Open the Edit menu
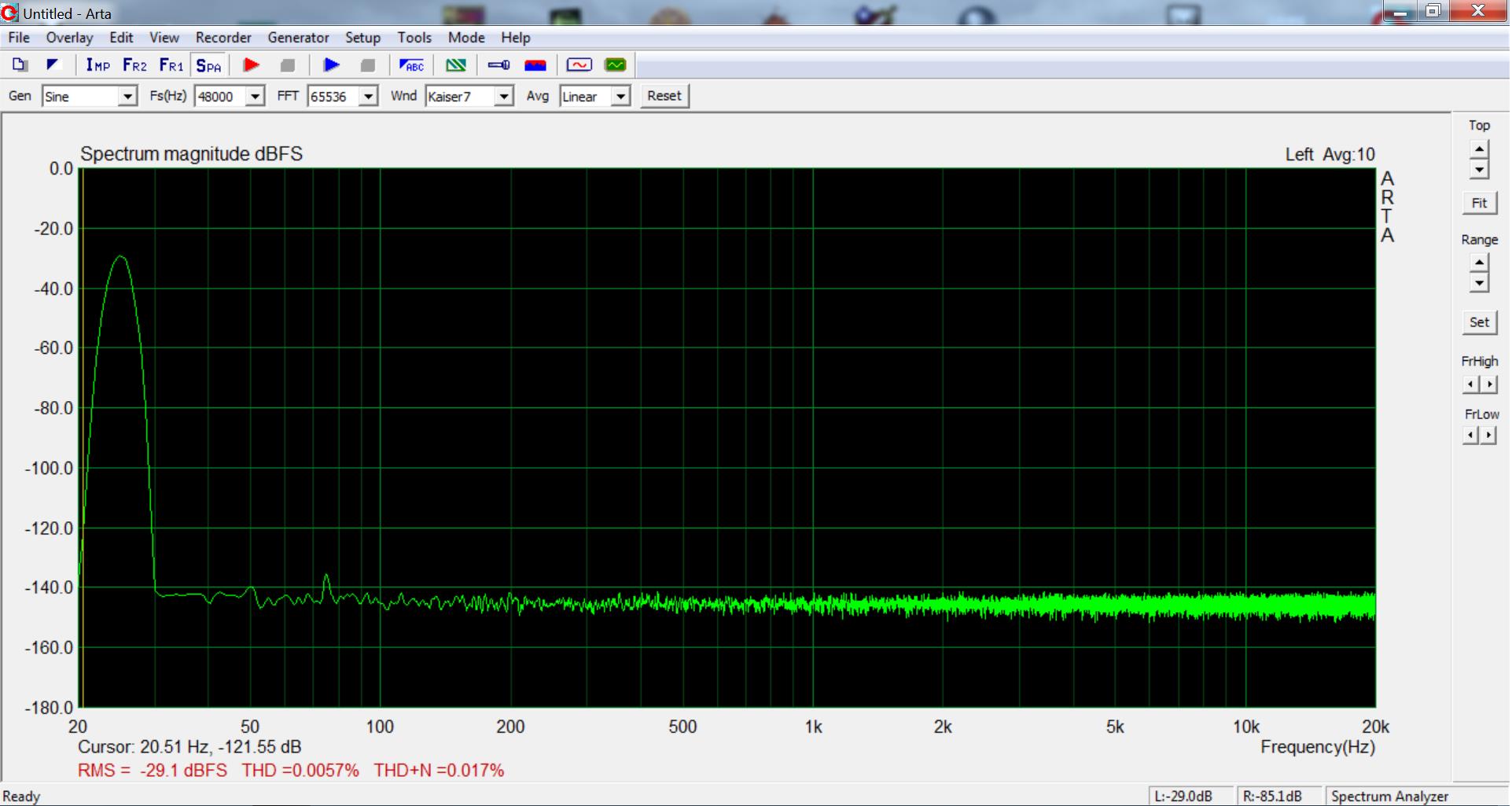The width and height of the screenshot is (1512, 806). click(x=121, y=38)
